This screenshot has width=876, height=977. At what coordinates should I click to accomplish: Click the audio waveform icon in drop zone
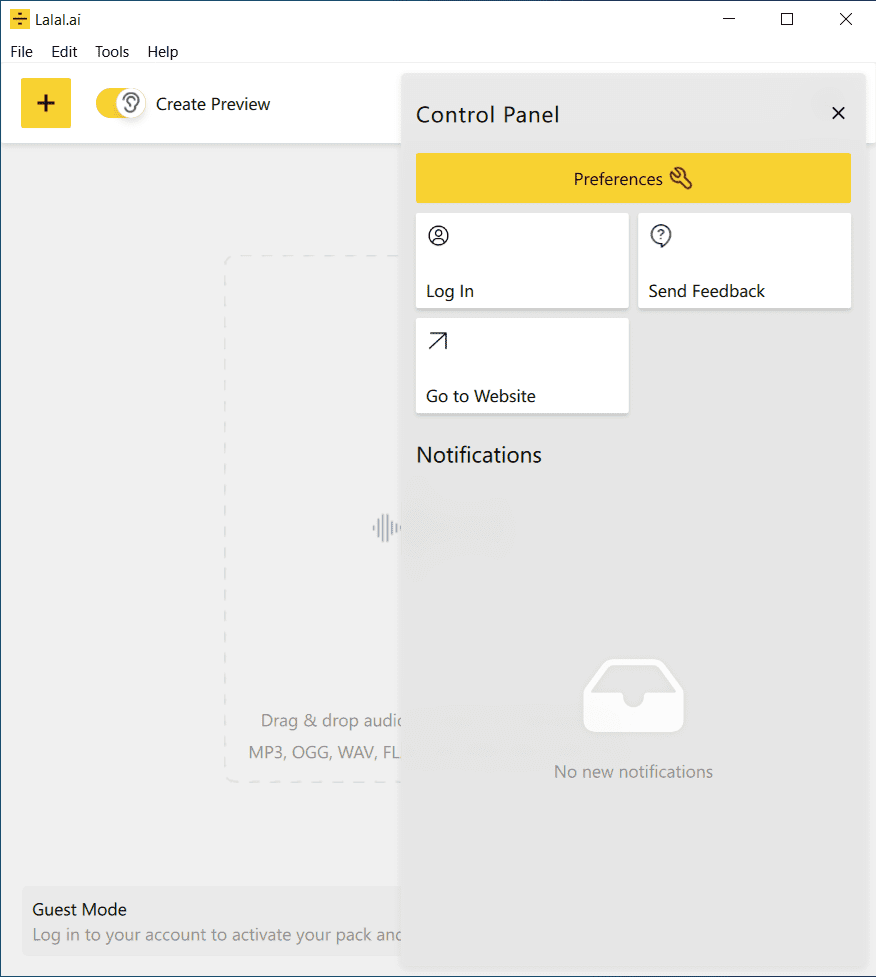tap(386, 528)
